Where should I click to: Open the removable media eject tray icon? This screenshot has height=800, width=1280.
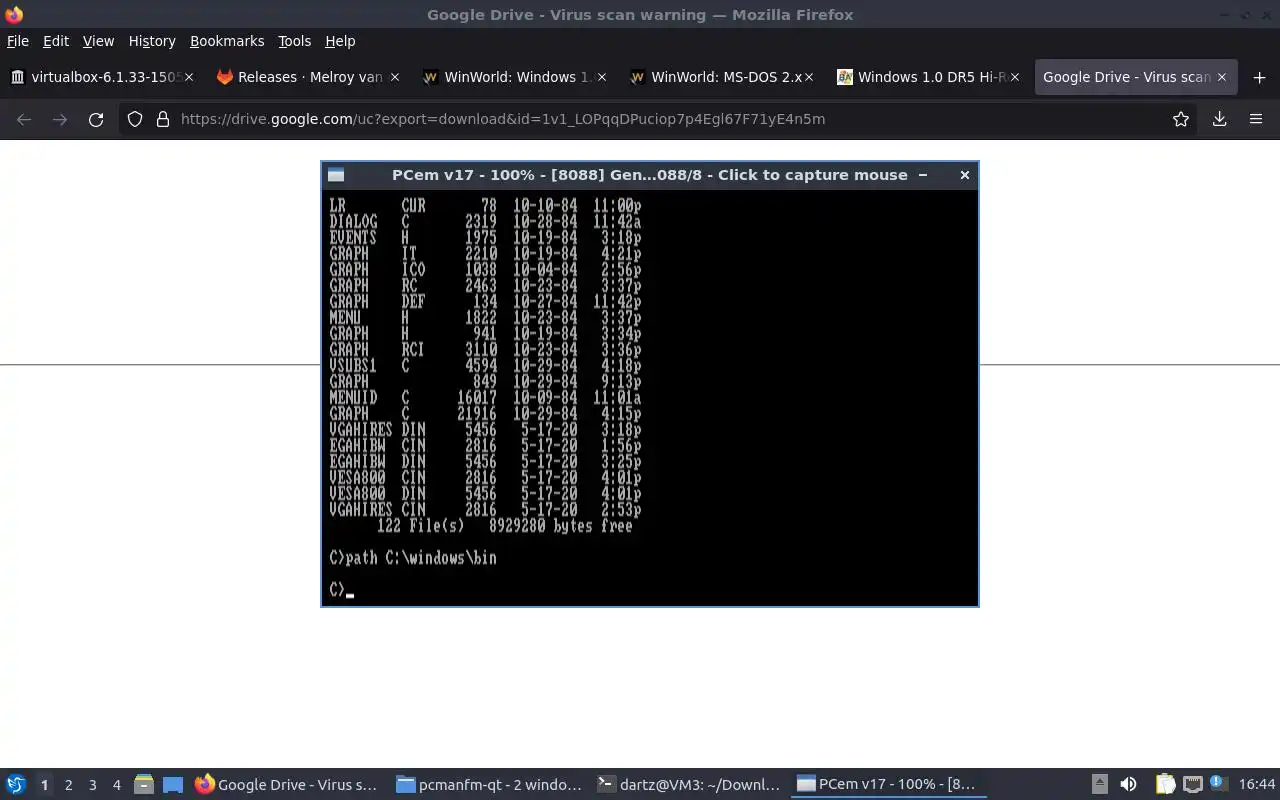[x=1099, y=785]
